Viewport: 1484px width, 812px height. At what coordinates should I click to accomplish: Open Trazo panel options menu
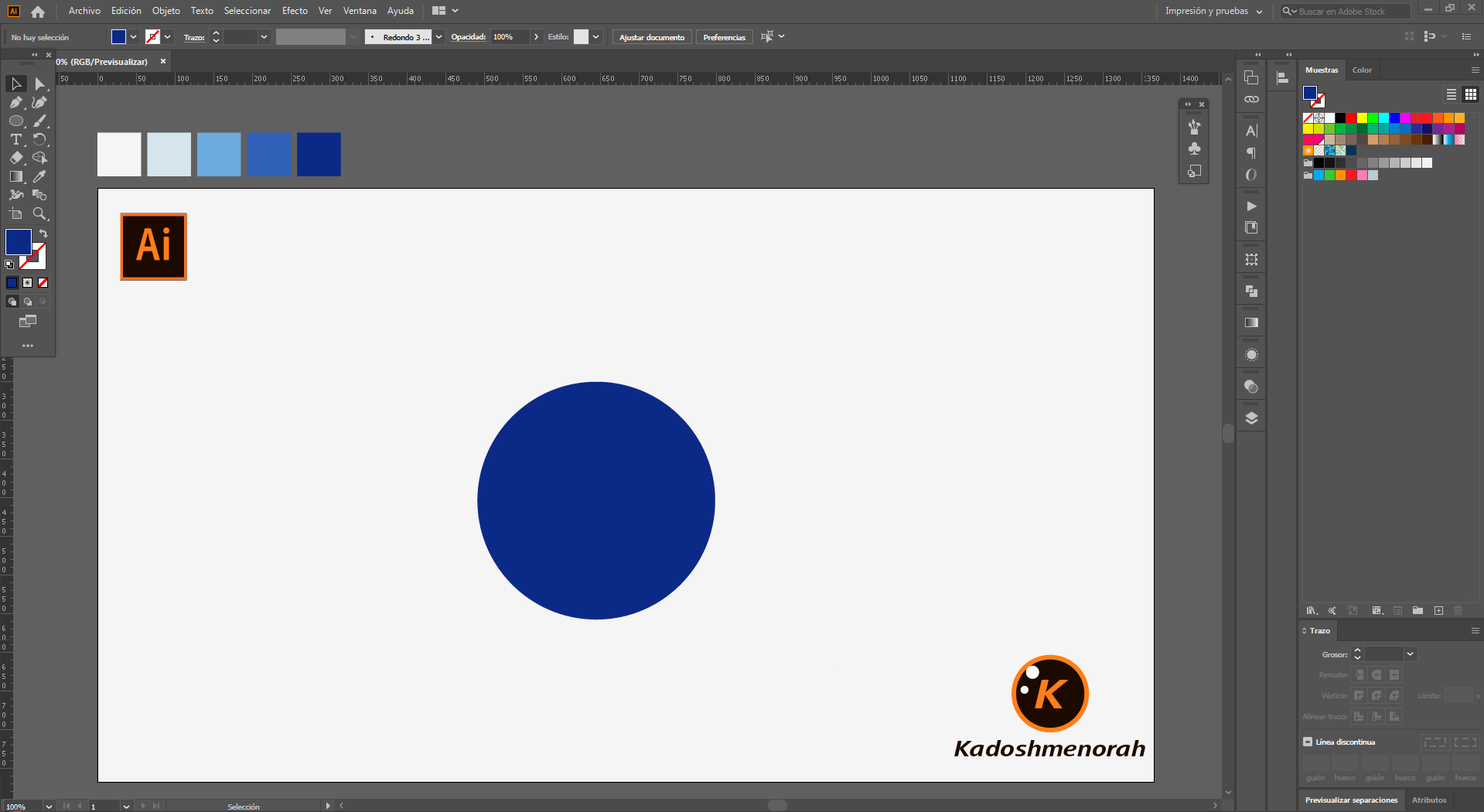[1475, 631]
